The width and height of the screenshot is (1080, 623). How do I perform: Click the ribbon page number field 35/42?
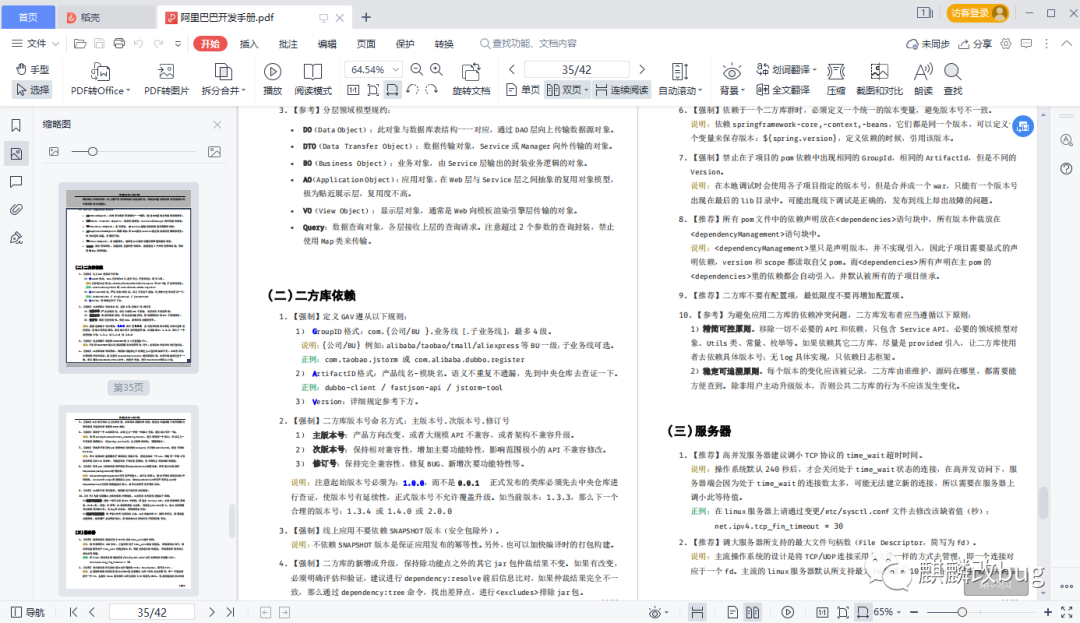(x=577, y=70)
